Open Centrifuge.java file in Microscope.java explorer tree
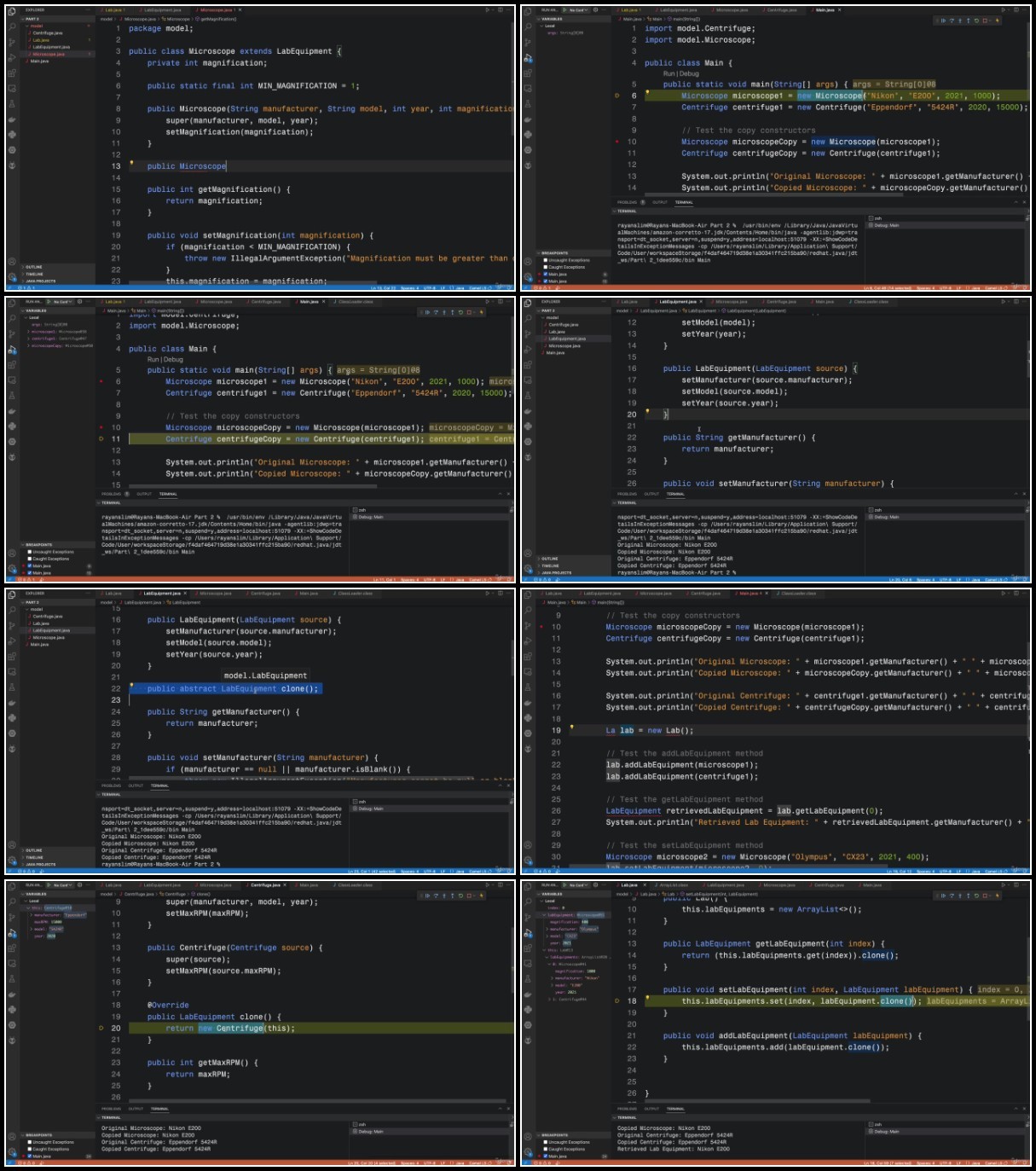This screenshot has width=1036, height=1171. pos(47,32)
